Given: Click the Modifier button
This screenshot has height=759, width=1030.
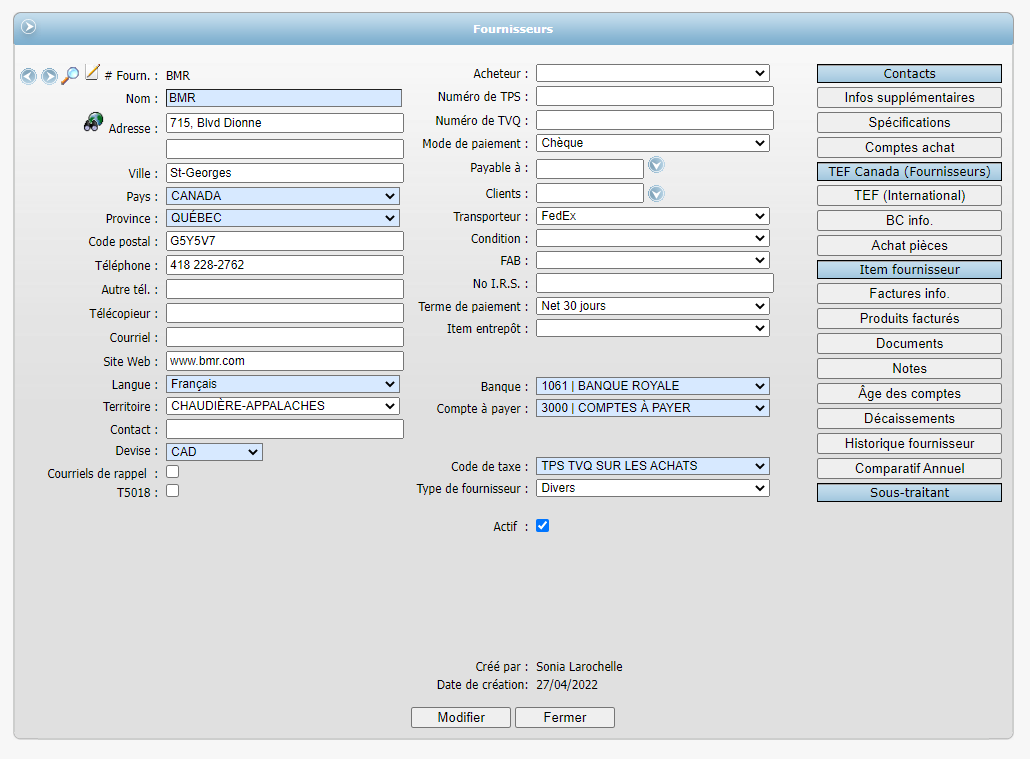Looking at the screenshot, I should click(x=461, y=718).
